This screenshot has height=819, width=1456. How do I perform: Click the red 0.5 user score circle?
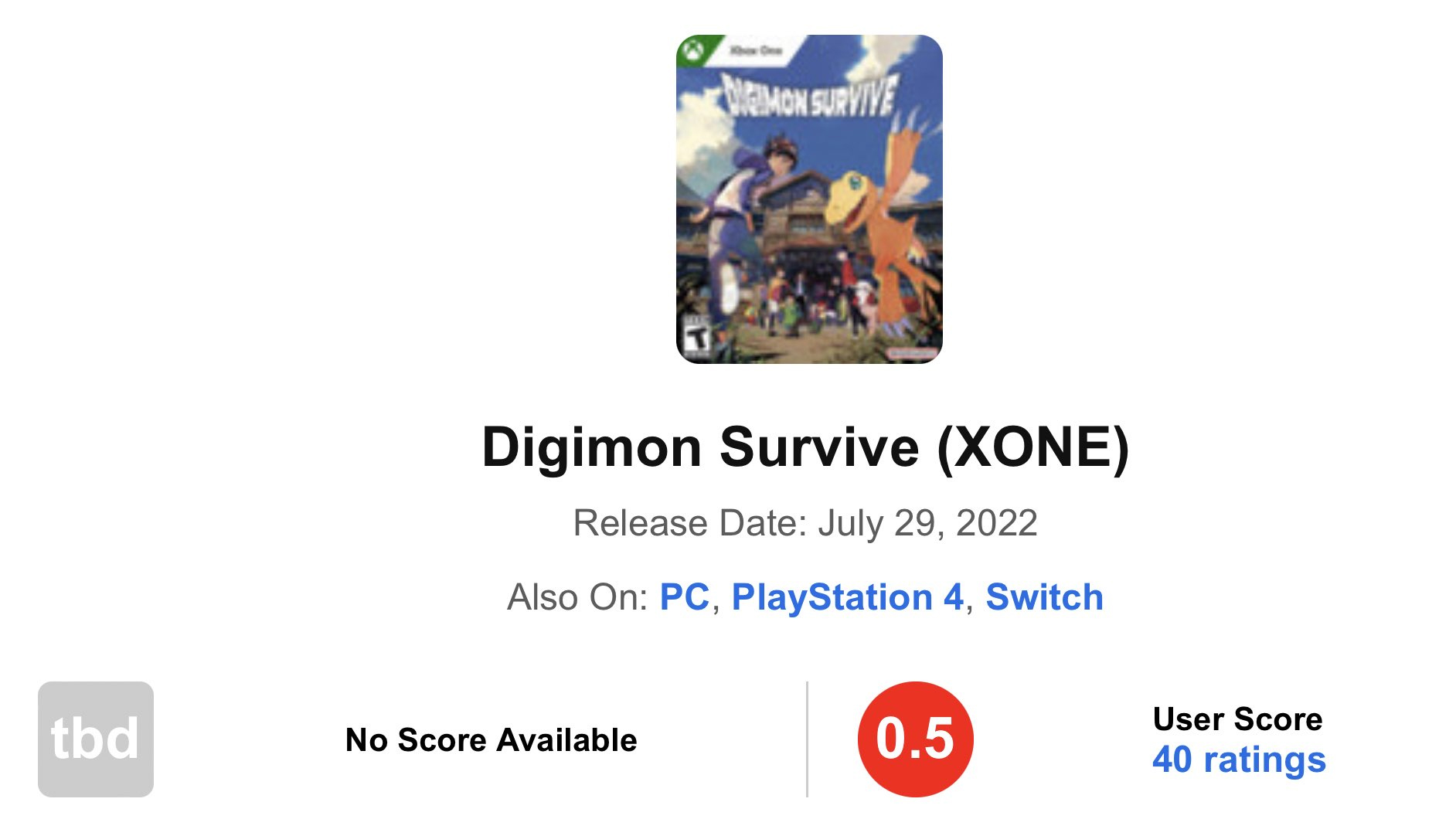click(915, 739)
